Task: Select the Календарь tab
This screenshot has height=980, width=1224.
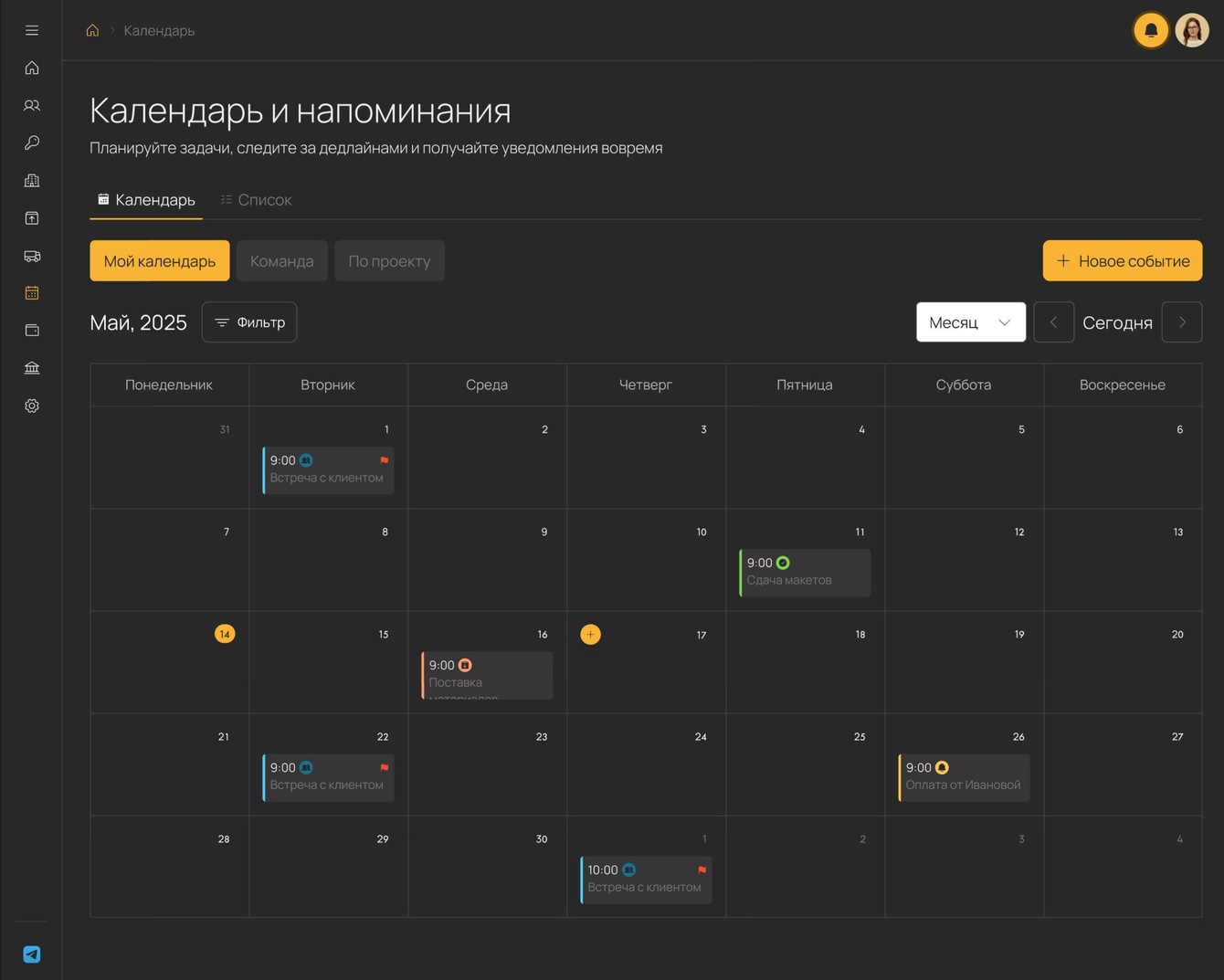Action: click(x=146, y=199)
